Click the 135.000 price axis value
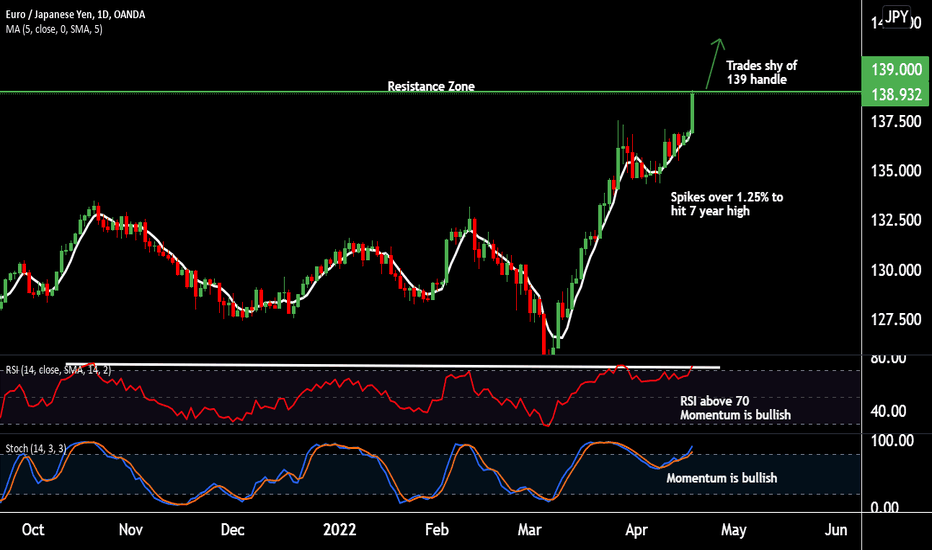932x550 pixels. pos(896,171)
